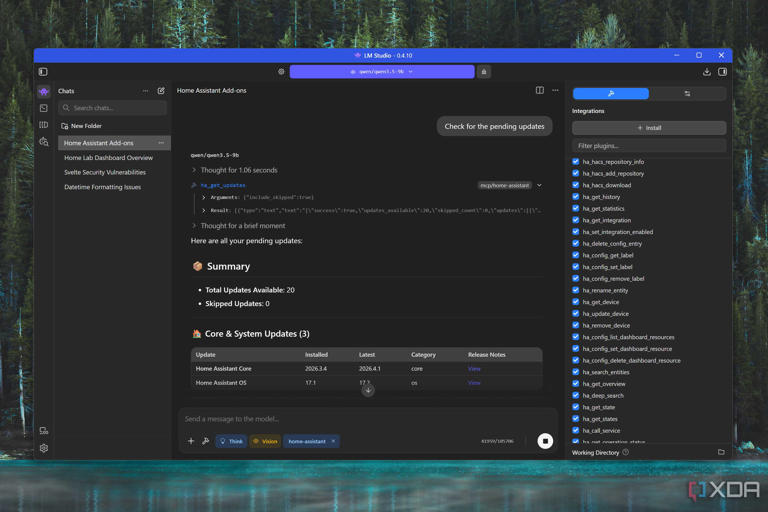Expand the 'Thought for 1.06 seconds' section

(x=194, y=170)
